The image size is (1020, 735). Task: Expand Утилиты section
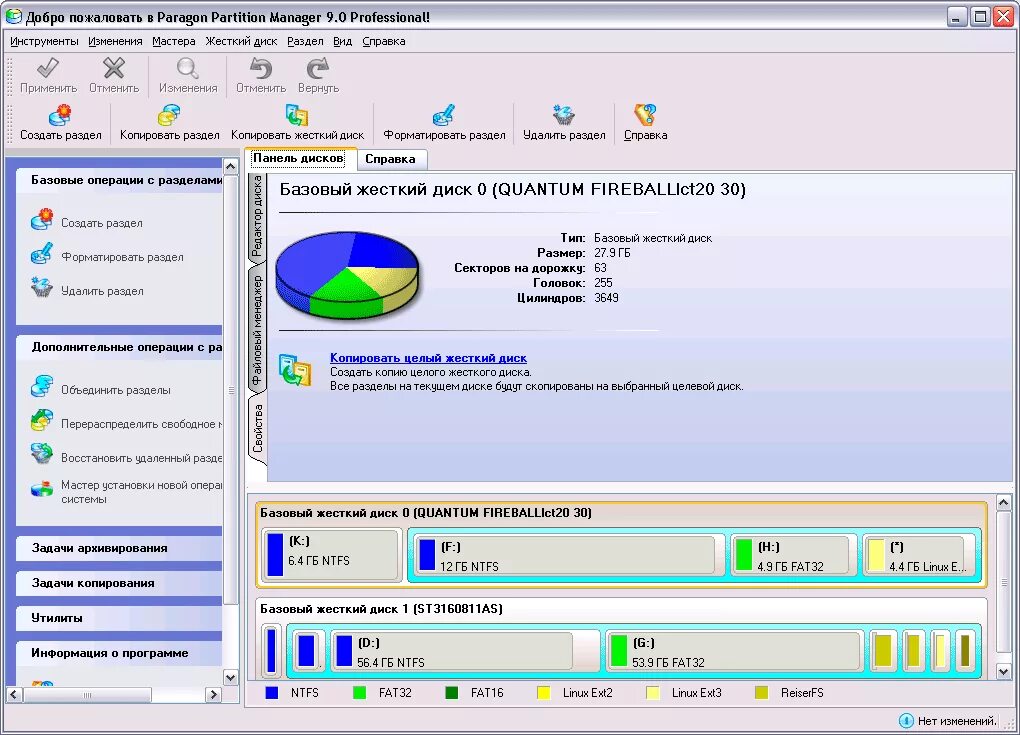[x=120, y=618]
